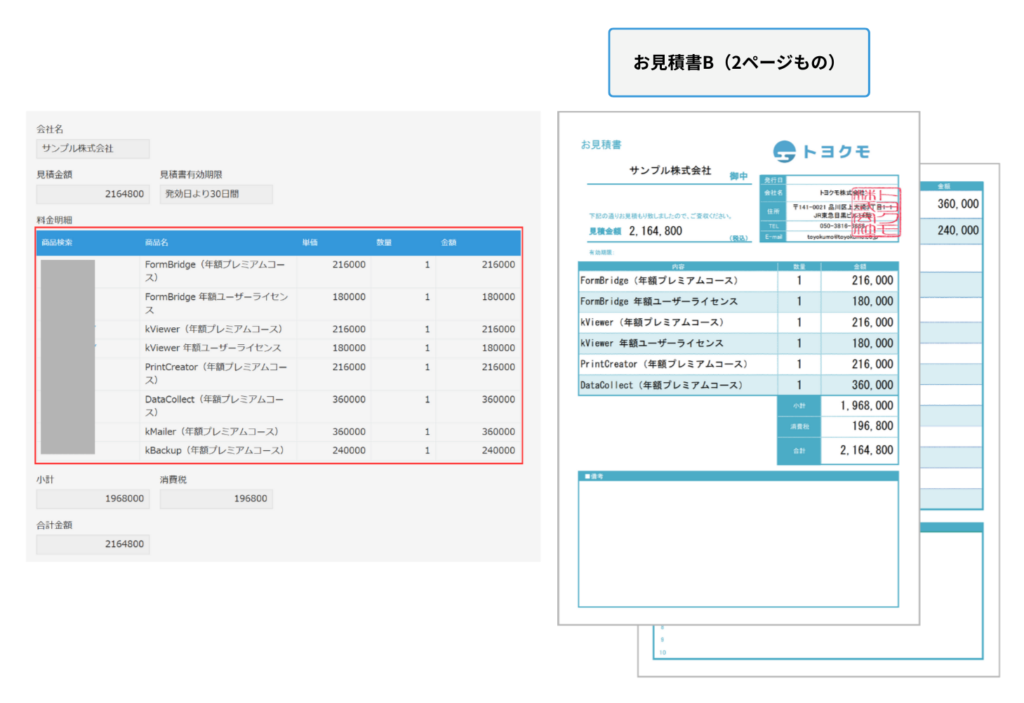
Task: Click the お見積書B（2ページもの） title box
Action: 738,62
